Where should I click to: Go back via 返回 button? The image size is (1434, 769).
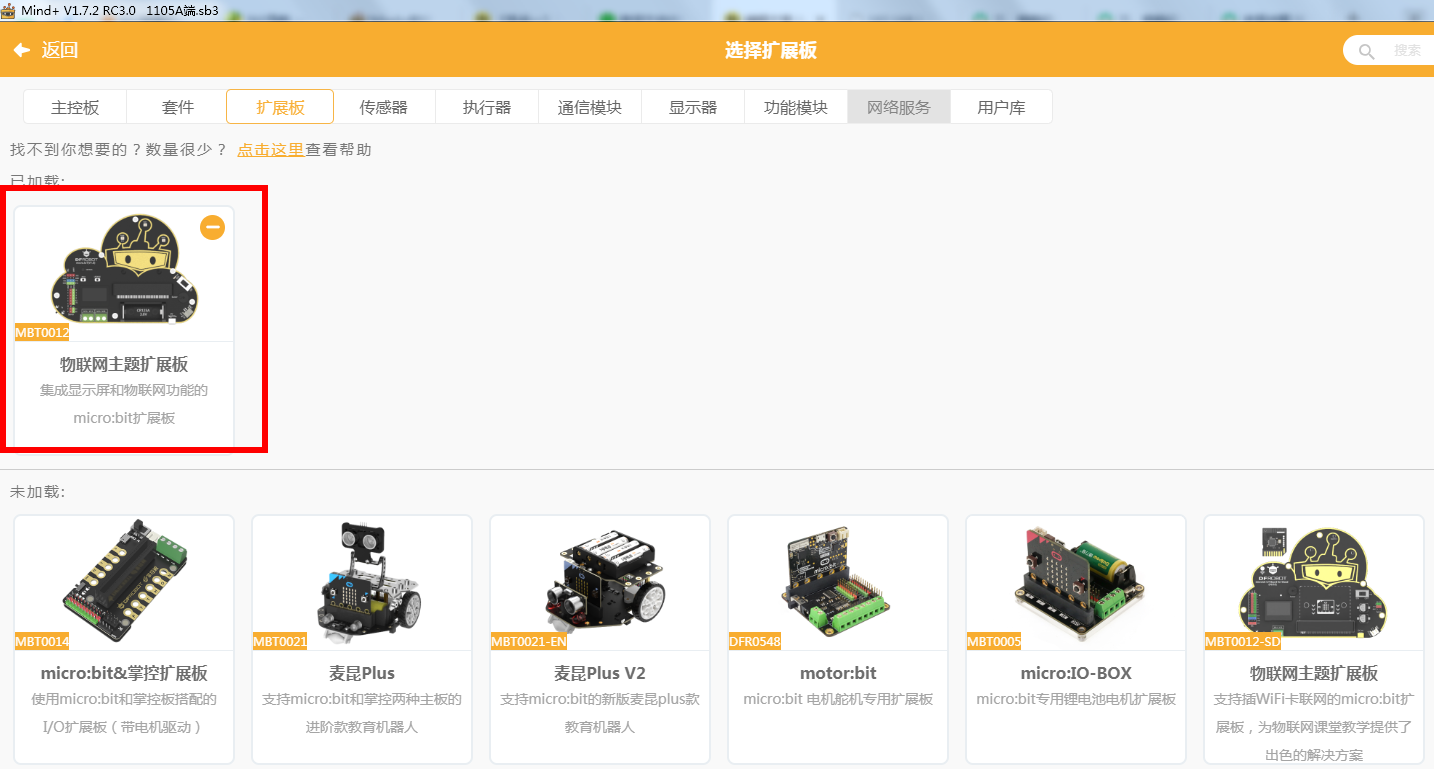[x=45, y=50]
